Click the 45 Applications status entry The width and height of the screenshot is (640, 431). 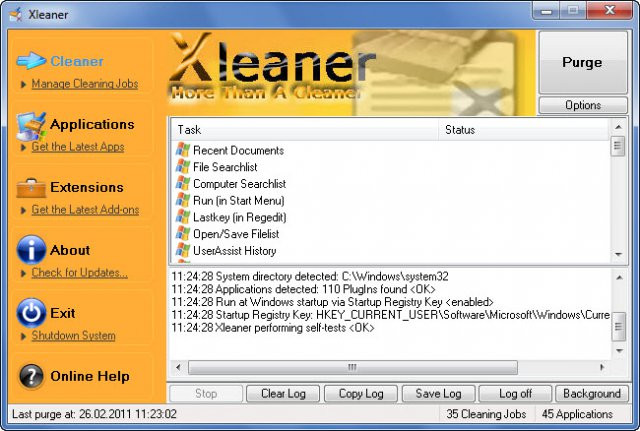[x=577, y=414]
